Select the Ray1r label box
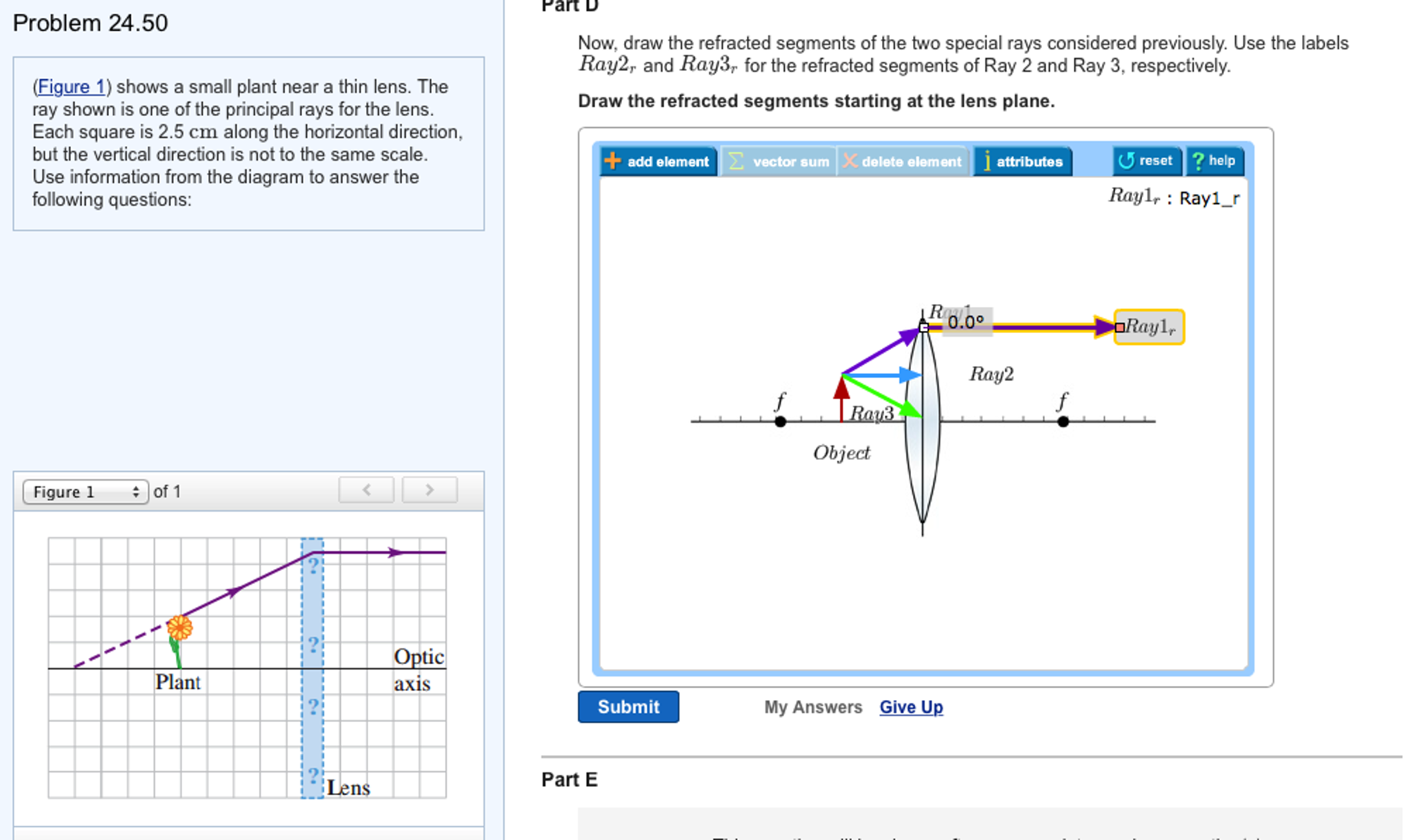1411x840 pixels. [1150, 327]
